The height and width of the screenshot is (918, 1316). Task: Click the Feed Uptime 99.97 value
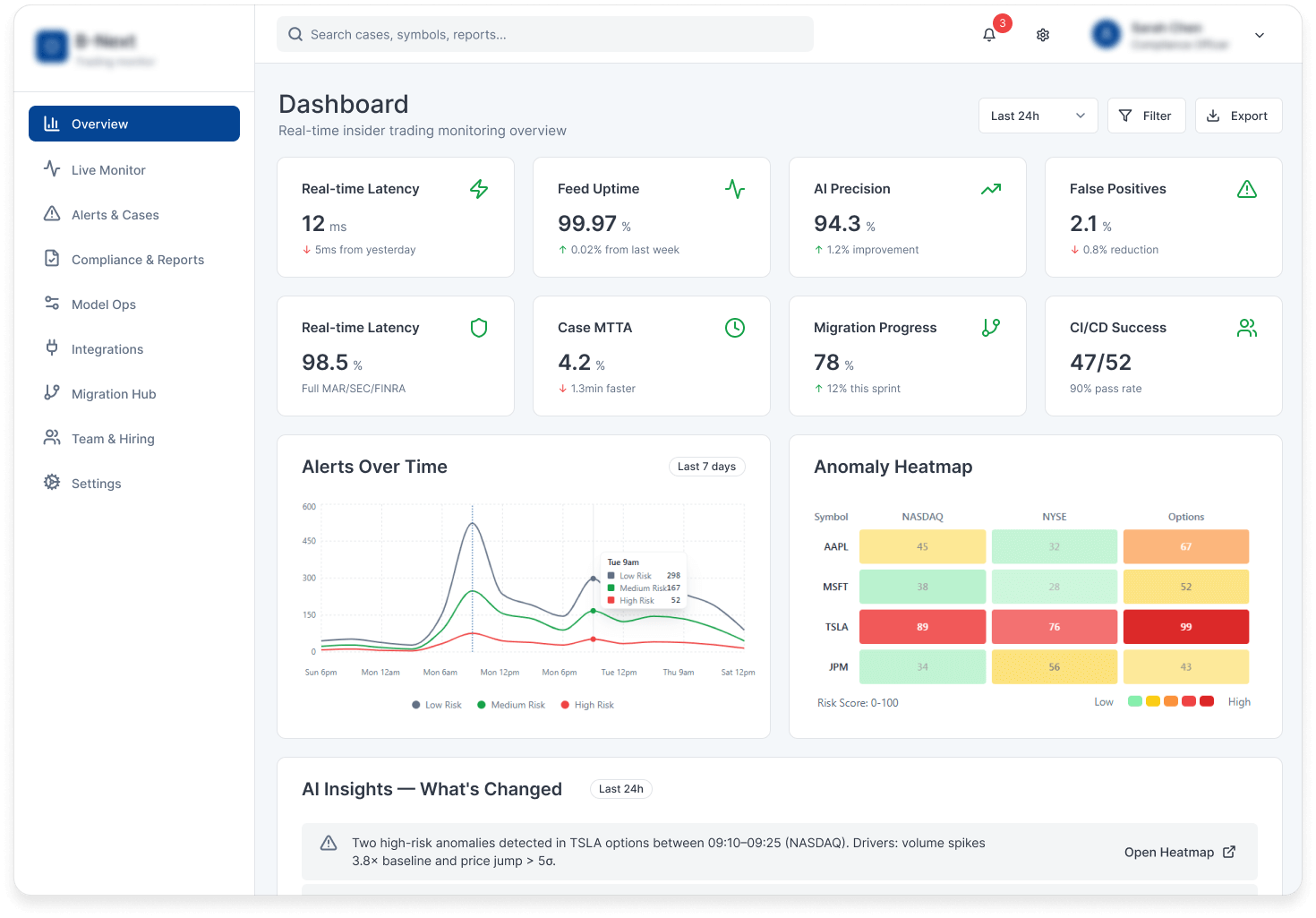[x=587, y=223]
